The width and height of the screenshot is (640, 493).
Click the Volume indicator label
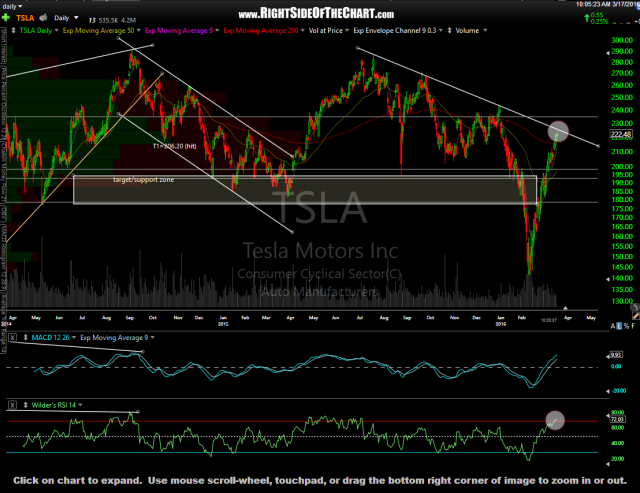click(467, 31)
